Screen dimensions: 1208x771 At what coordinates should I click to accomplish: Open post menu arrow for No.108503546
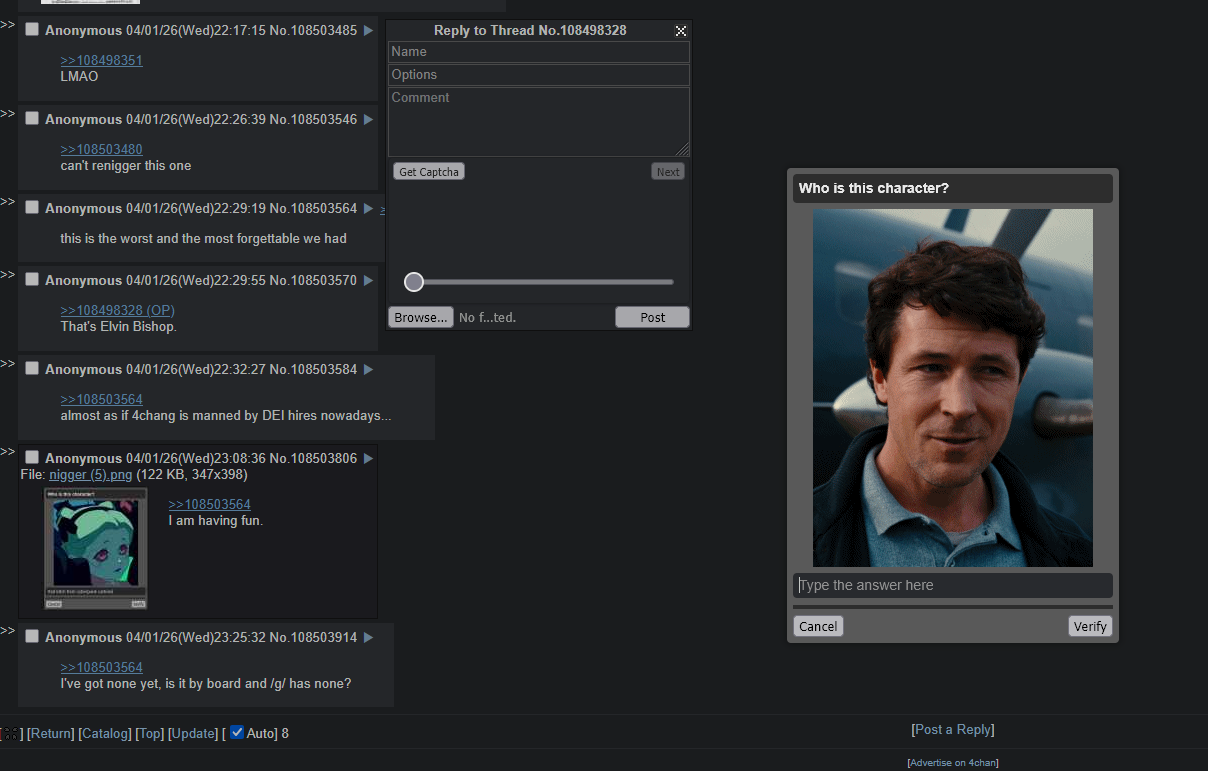368,119
